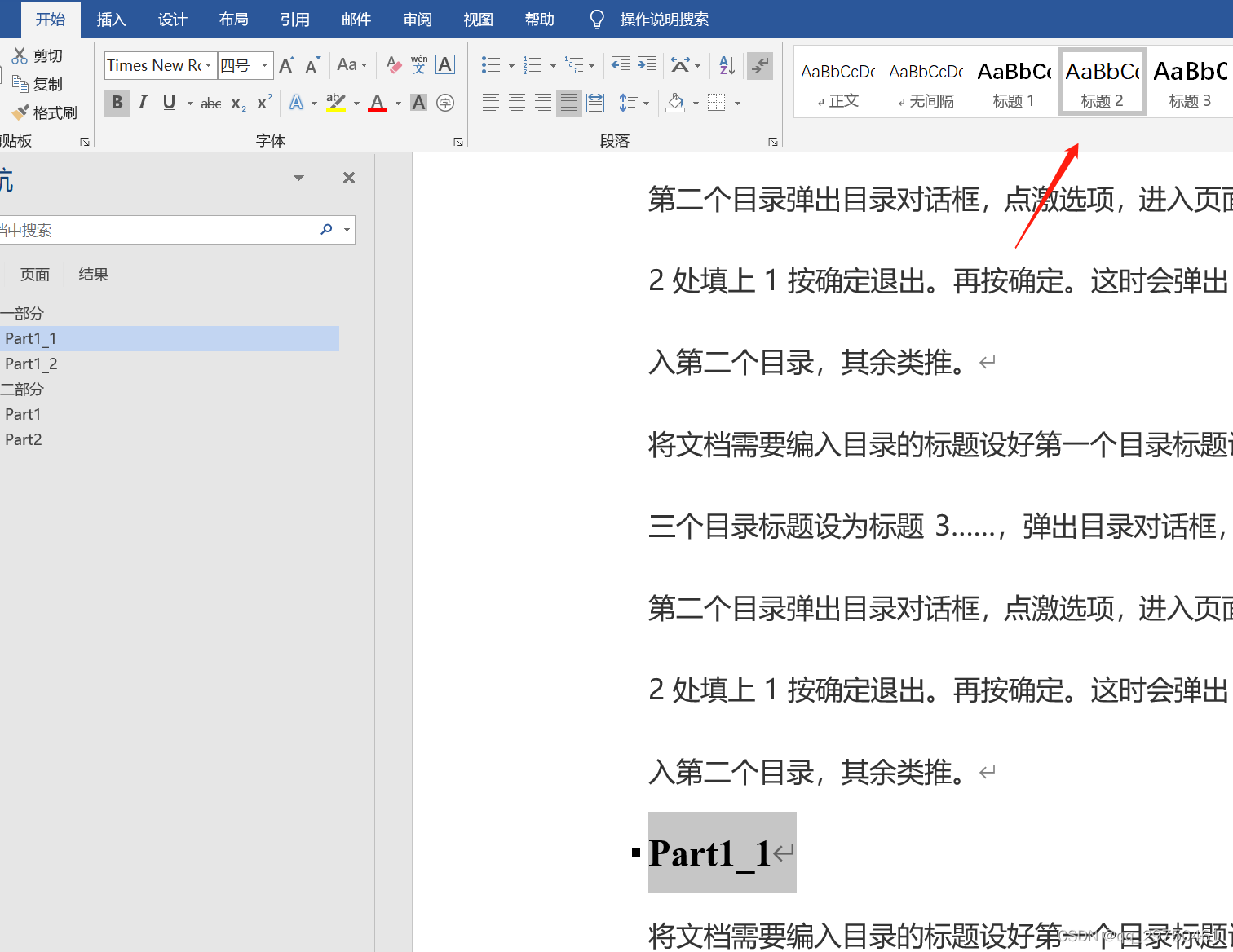
Task: Switch to the 插入 (Insert) tab
Action: coord(112,20)
